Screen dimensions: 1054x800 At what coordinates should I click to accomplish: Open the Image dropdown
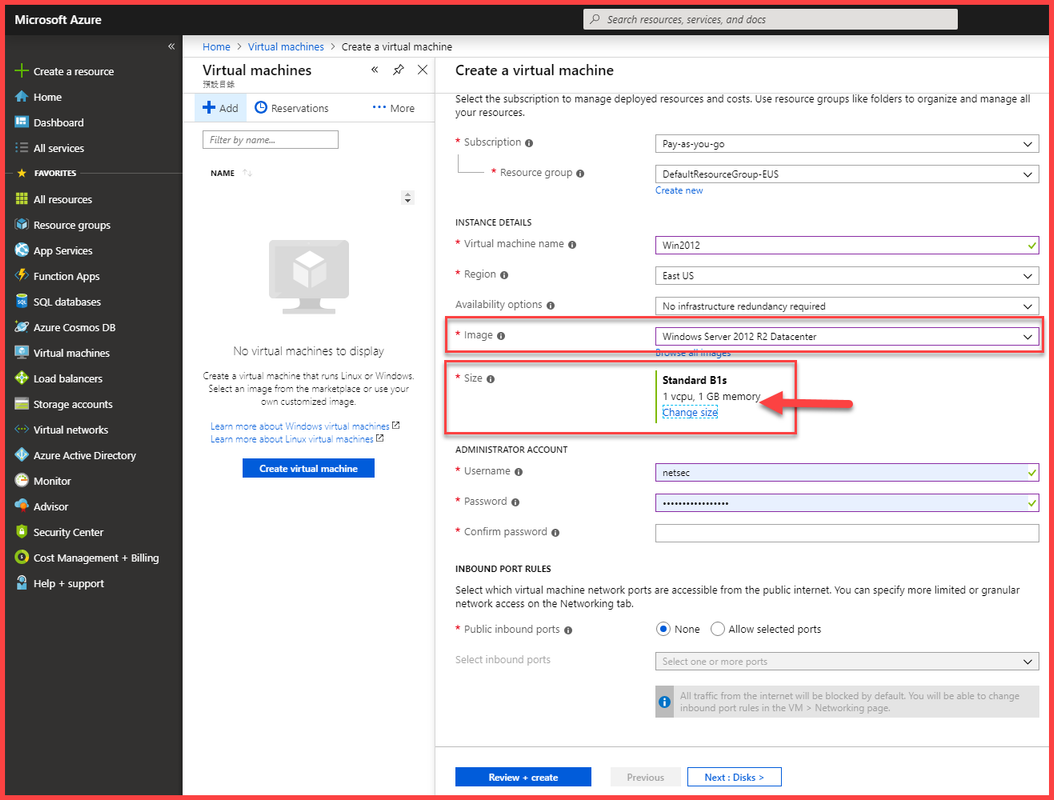[846, 336]
